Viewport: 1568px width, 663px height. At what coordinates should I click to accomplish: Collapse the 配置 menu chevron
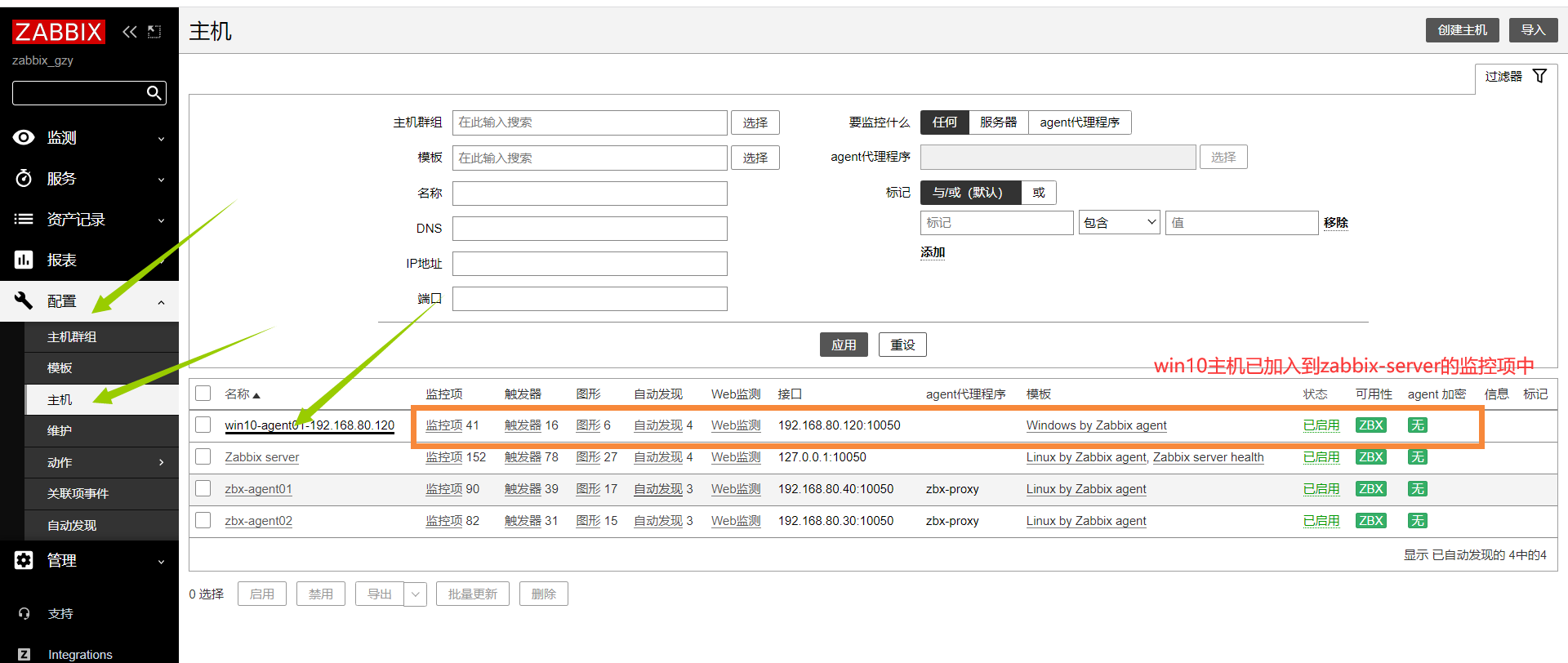point(161,302)
